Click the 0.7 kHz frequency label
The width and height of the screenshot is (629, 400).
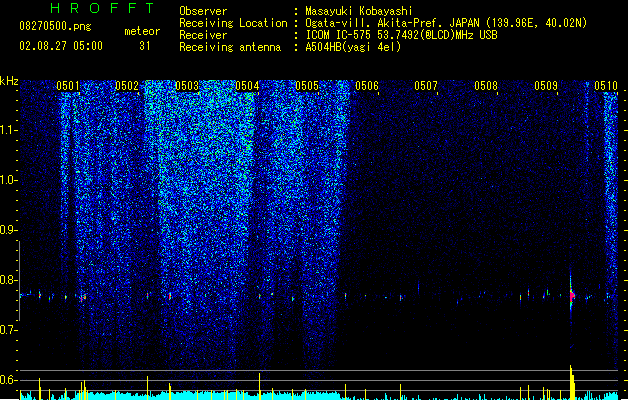(8, 330)
